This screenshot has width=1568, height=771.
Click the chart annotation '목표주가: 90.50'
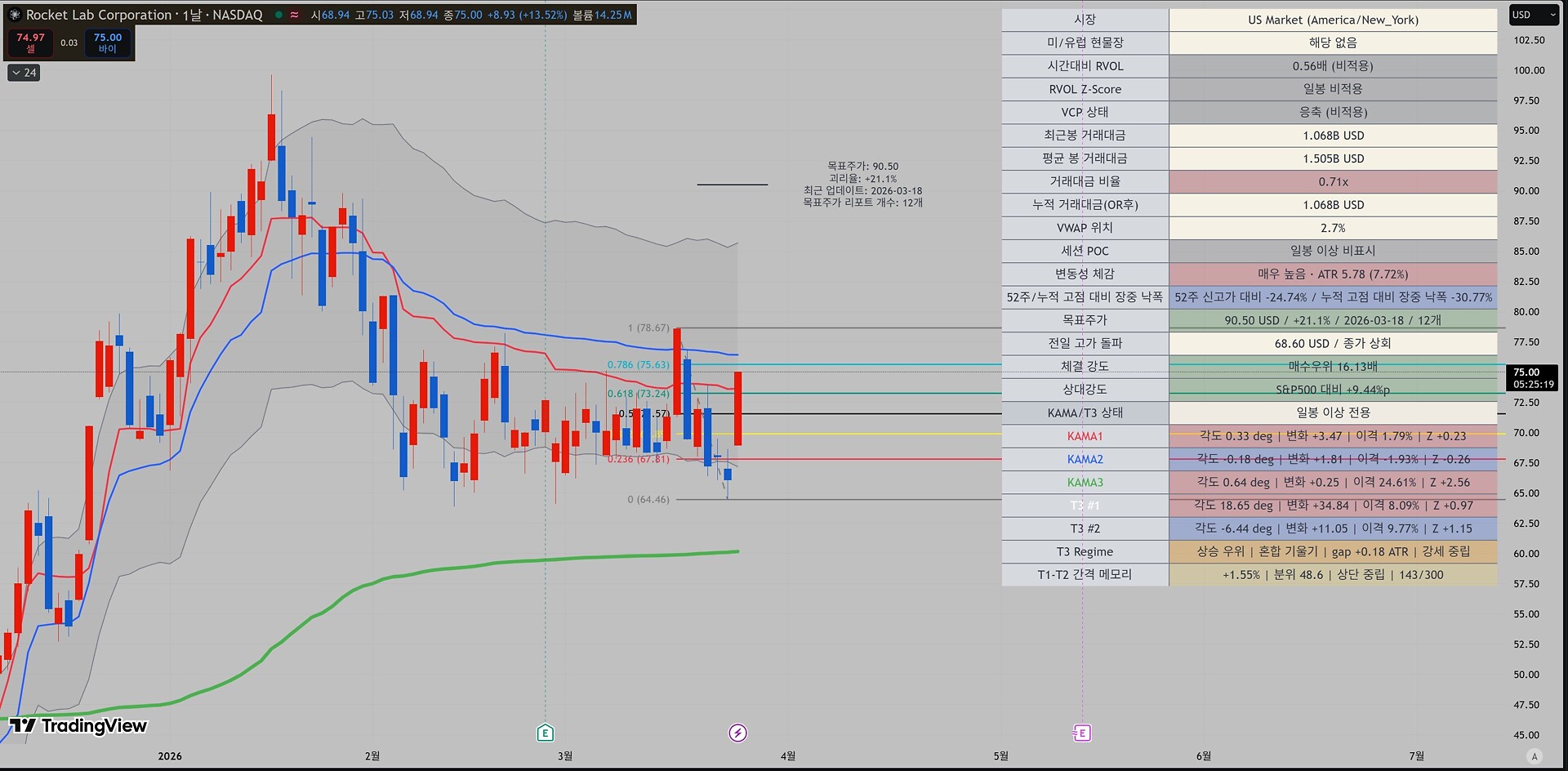[862, 166]
